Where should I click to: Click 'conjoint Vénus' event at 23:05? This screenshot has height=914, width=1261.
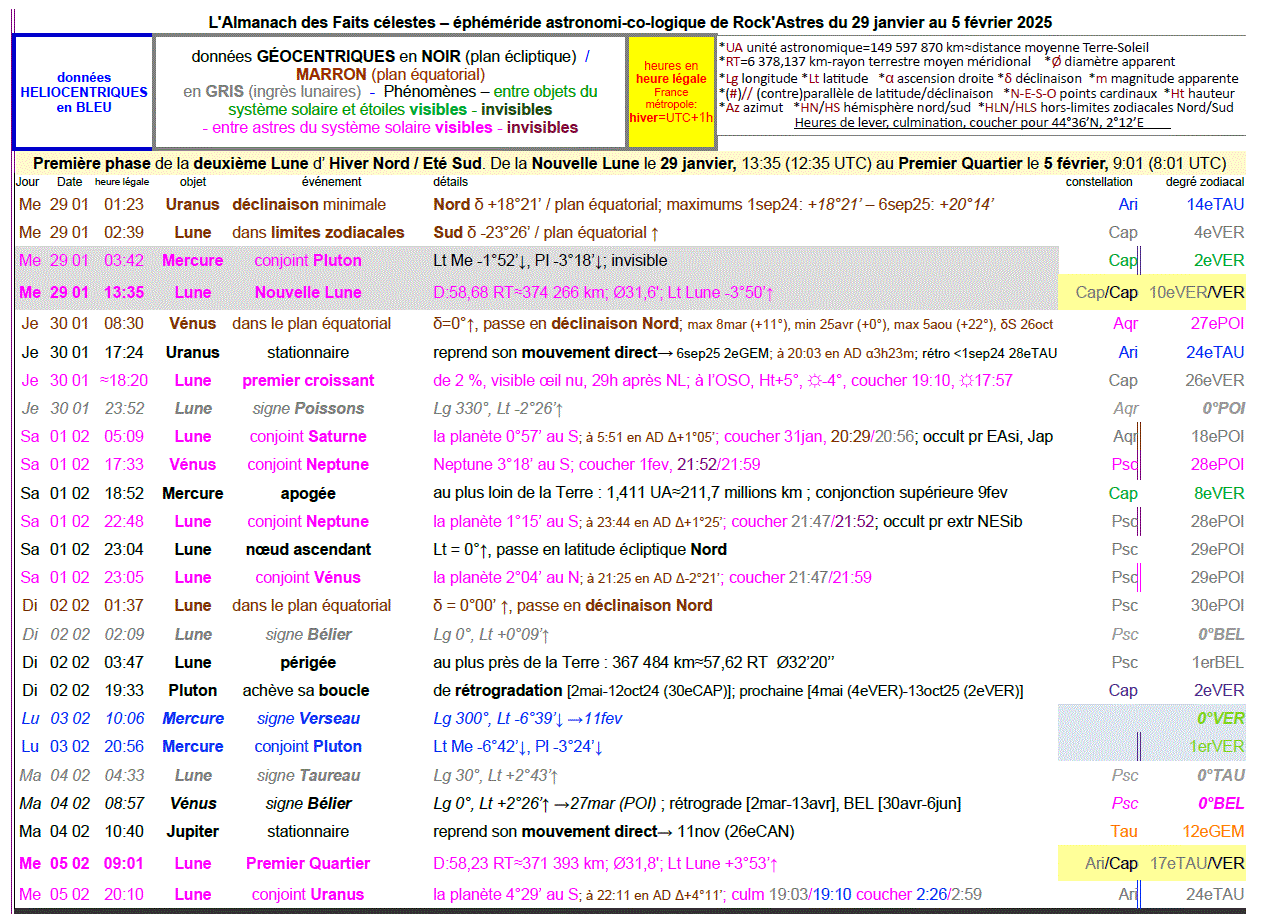click(308, 577)
